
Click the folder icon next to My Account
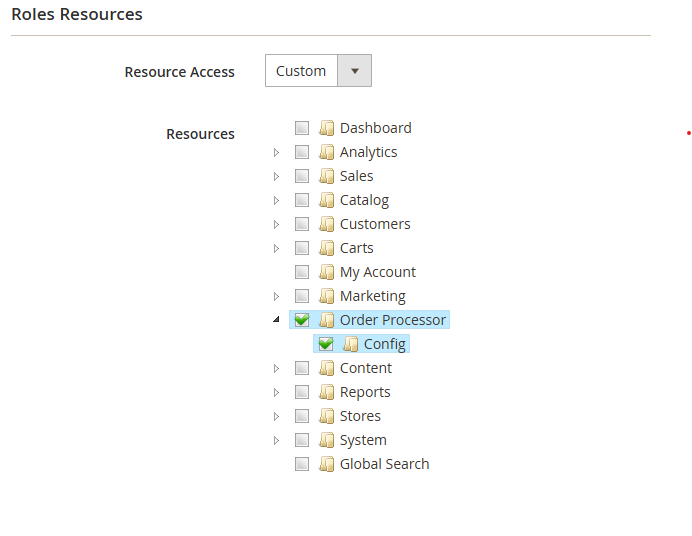(x=326, y=272)
